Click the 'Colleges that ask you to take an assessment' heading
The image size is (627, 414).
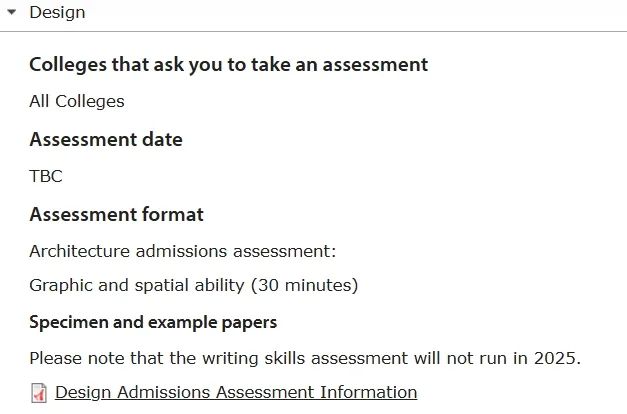click(228, 65)
